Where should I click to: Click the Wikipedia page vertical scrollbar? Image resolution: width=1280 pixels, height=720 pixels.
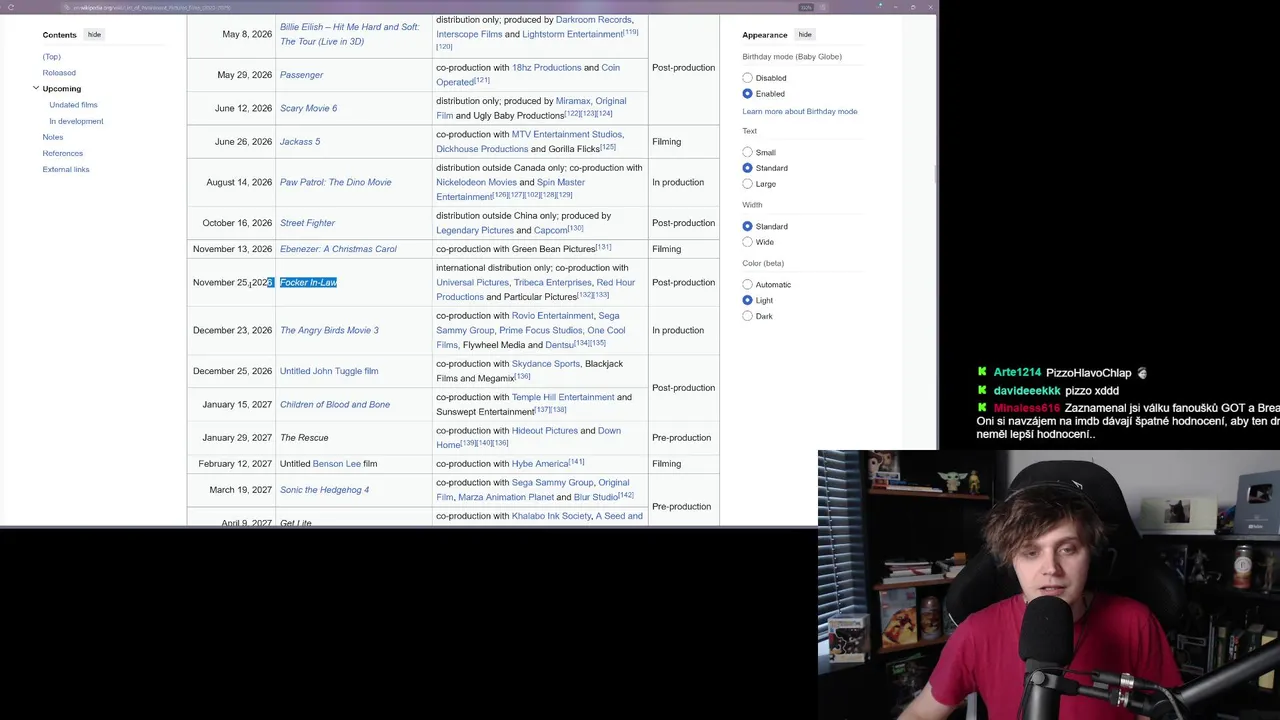click(935, 175)
